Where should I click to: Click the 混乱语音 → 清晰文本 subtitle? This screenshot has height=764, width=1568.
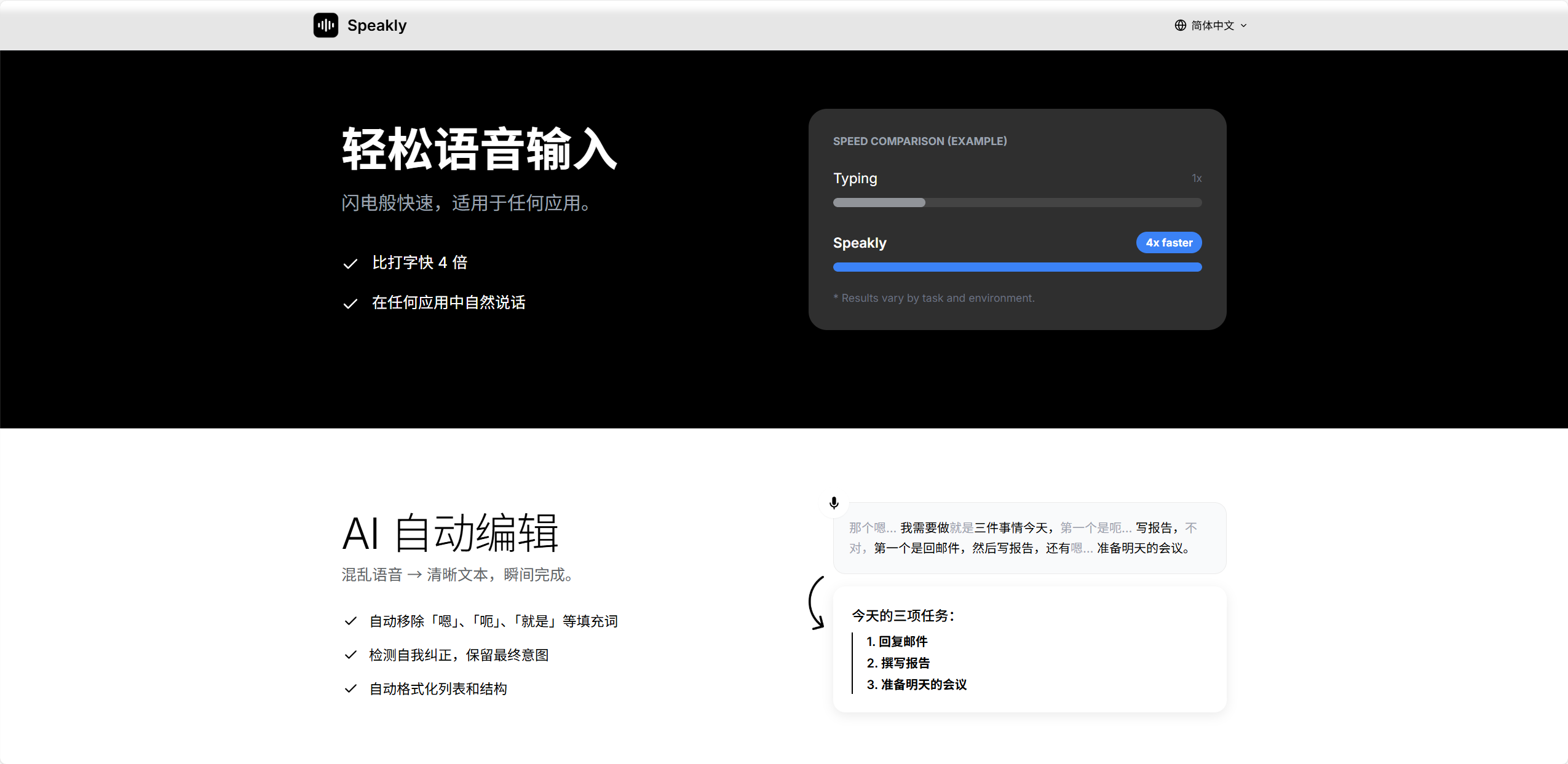pyautogui.click(x=458, y=575)
